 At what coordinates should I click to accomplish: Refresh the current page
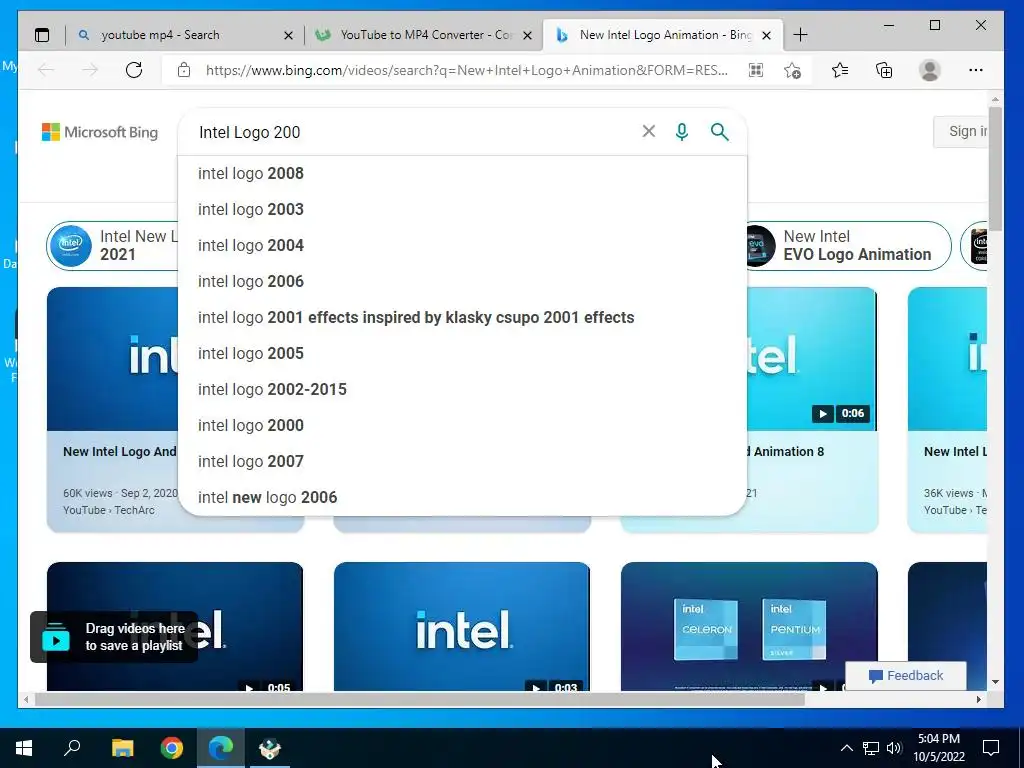pos(134,70)
